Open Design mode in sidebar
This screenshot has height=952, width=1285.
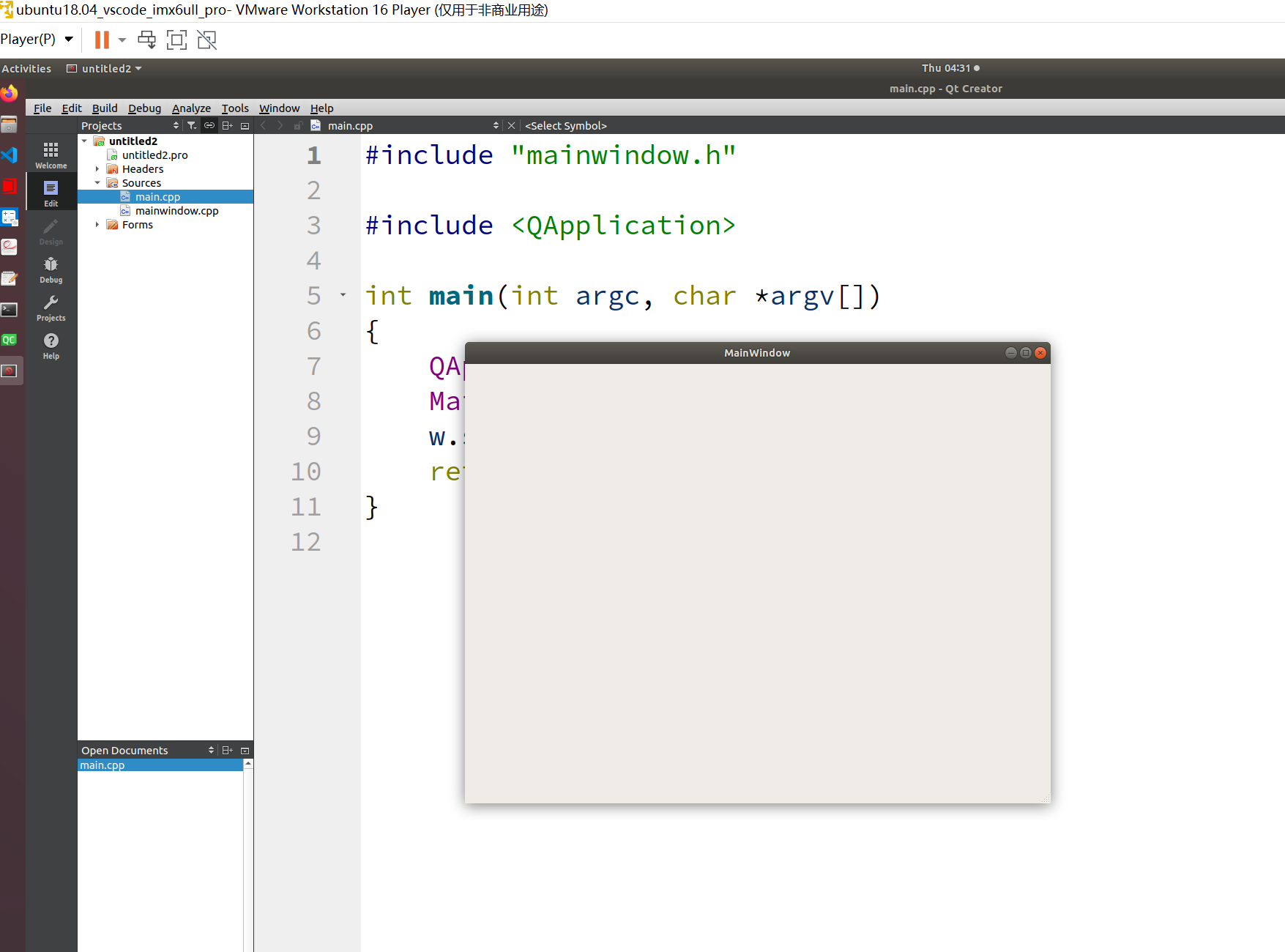tap(51, 231)
